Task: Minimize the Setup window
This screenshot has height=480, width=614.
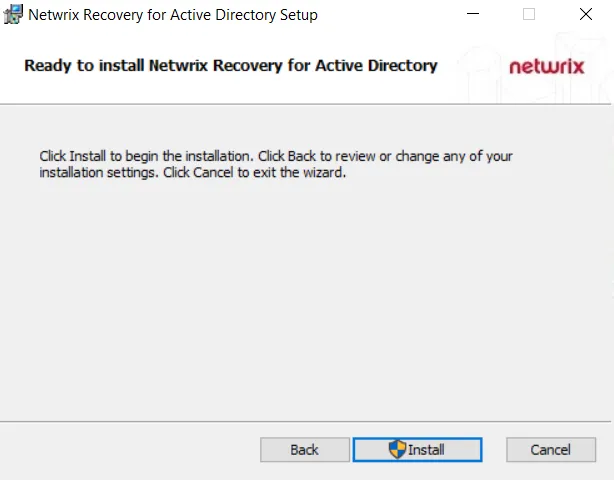Action: [473, 14]
